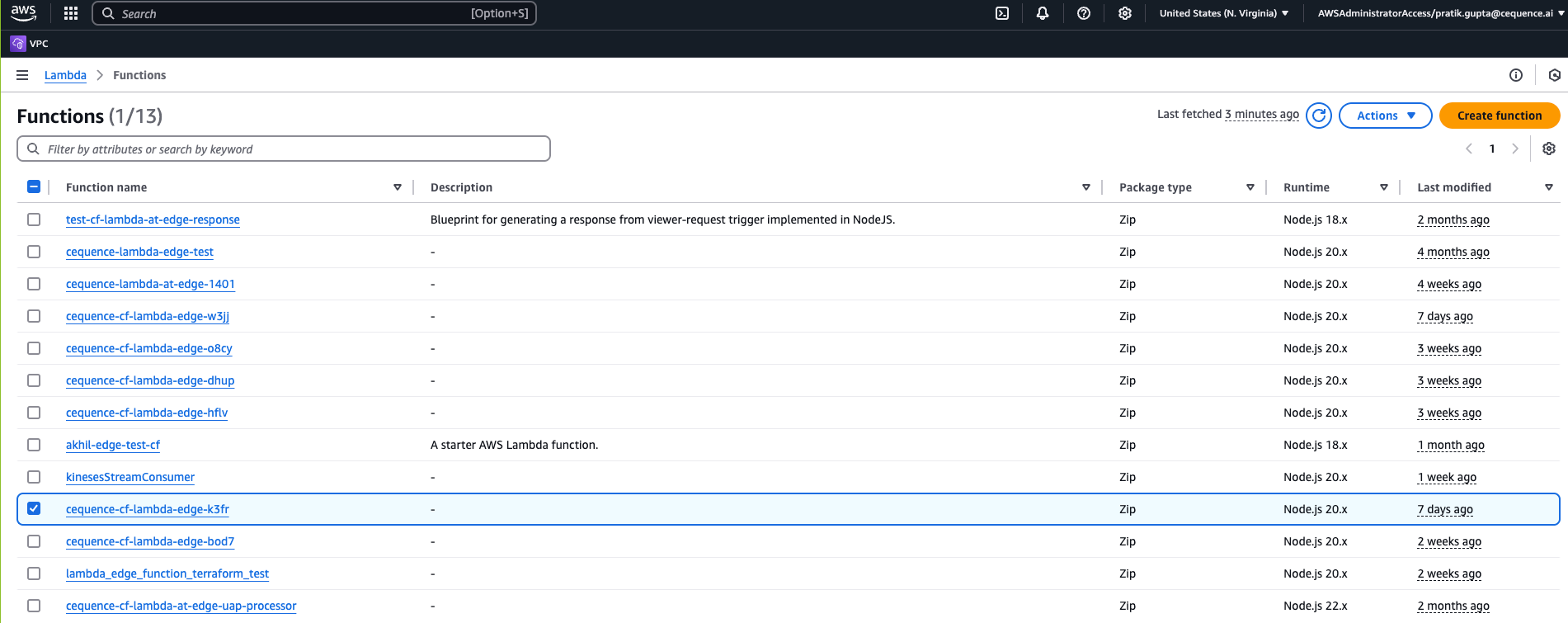Click Node.js 22.x runtime cell
Screen dimensions: 1568x623
pyautogui.click(x=1316, y=606)
